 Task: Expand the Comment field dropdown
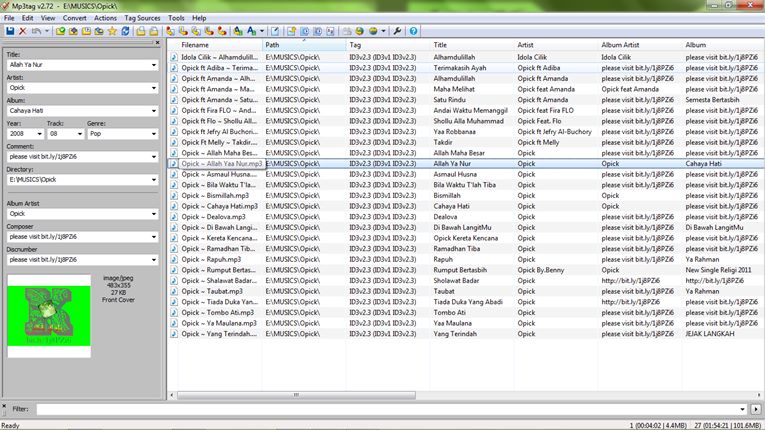pos(154,157)
